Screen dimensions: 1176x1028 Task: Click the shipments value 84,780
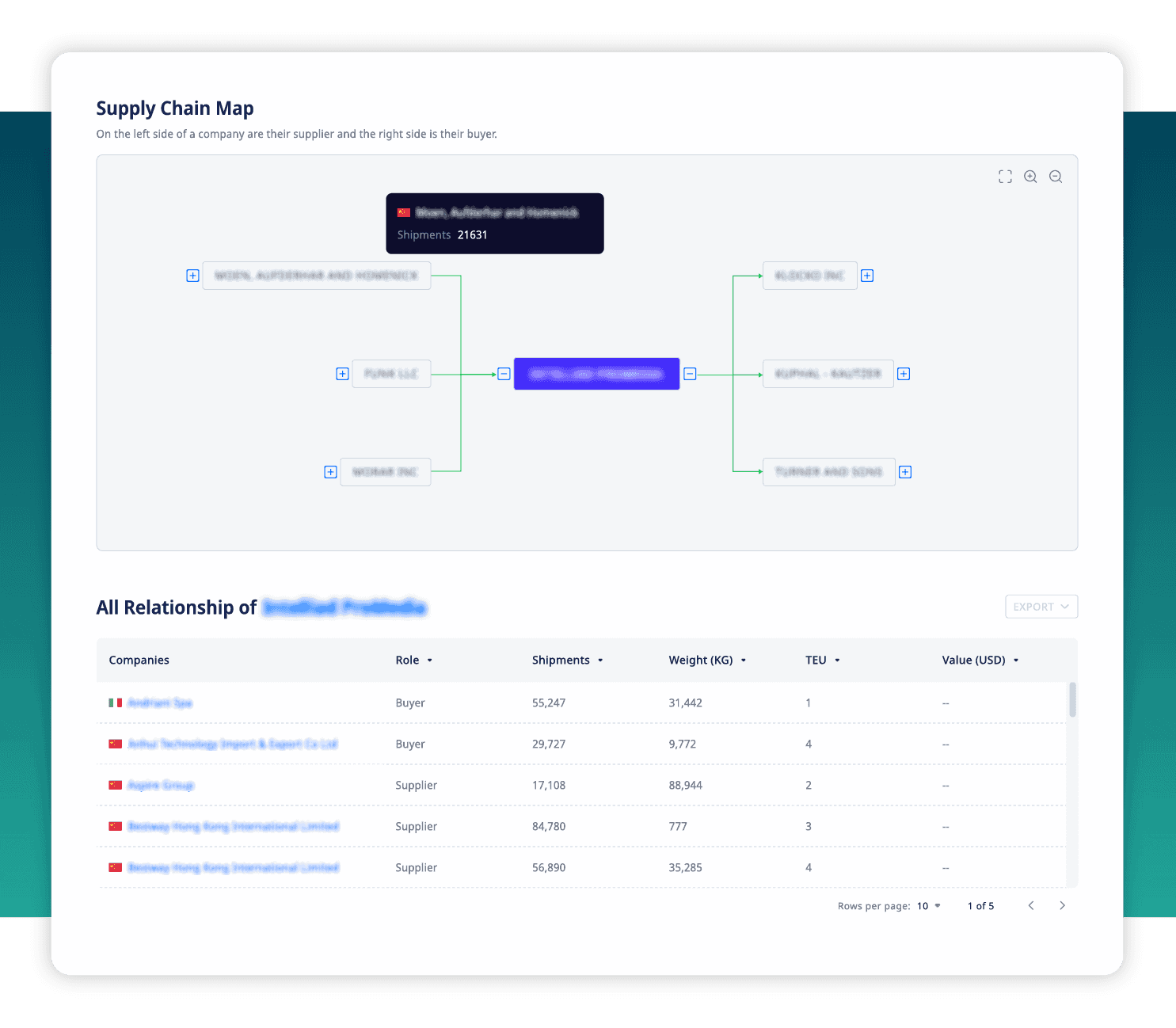click(549, 826)
